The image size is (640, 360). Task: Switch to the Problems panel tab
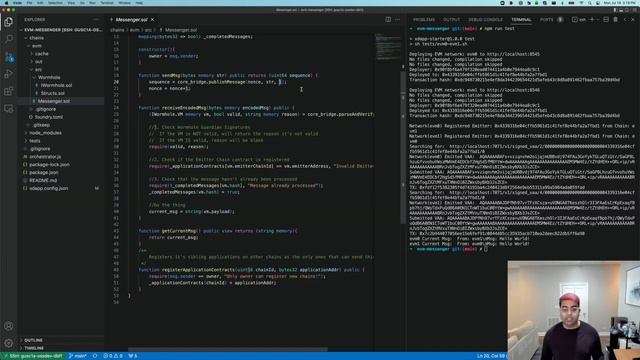tap(424, 20)
